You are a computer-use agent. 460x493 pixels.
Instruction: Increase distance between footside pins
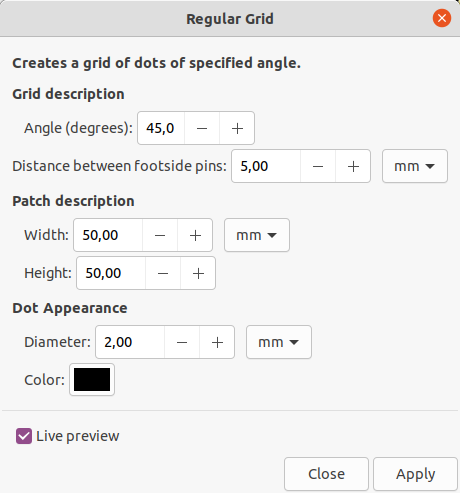click(353, 166)
